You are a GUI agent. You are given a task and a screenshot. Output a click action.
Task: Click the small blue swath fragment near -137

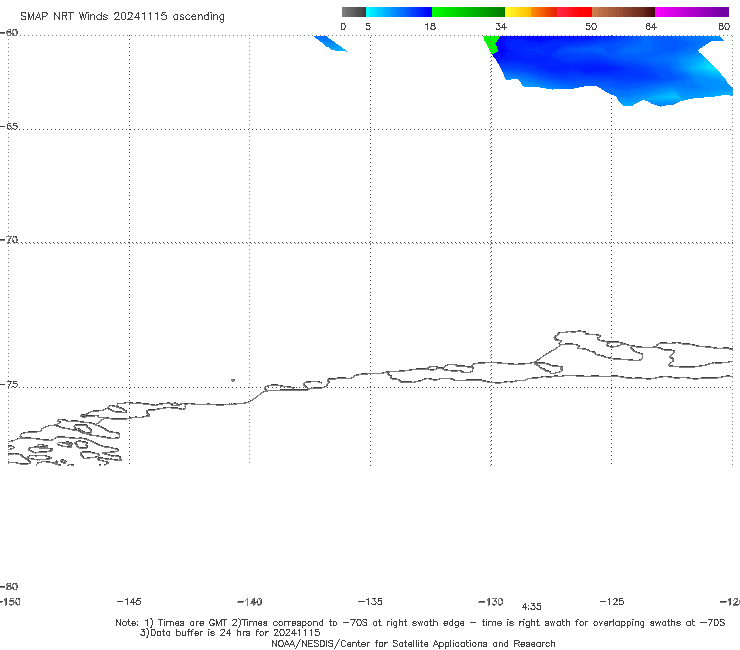tap(330, 43)
